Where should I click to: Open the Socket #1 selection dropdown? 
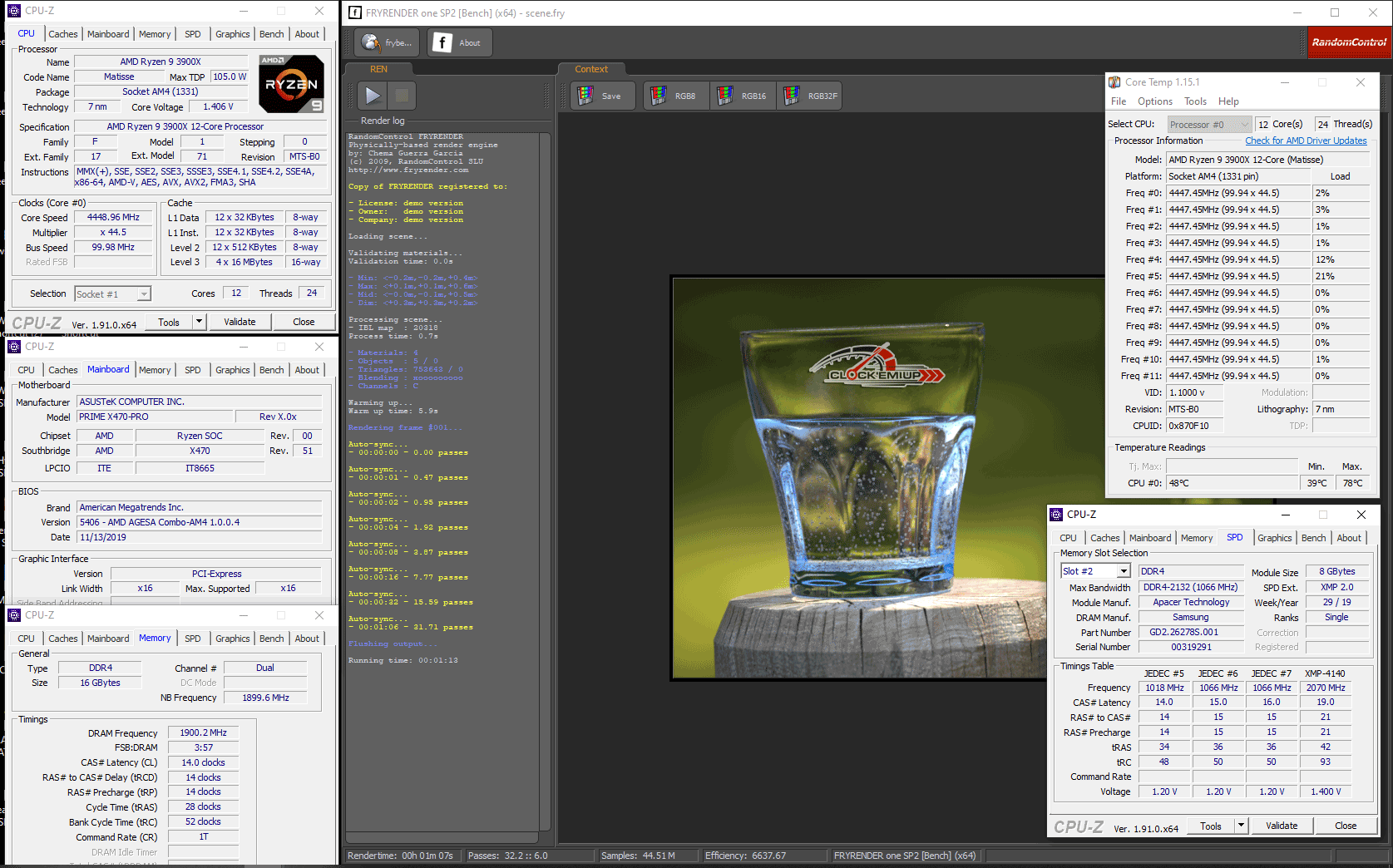pyautogui.click(x=144, y=294)
